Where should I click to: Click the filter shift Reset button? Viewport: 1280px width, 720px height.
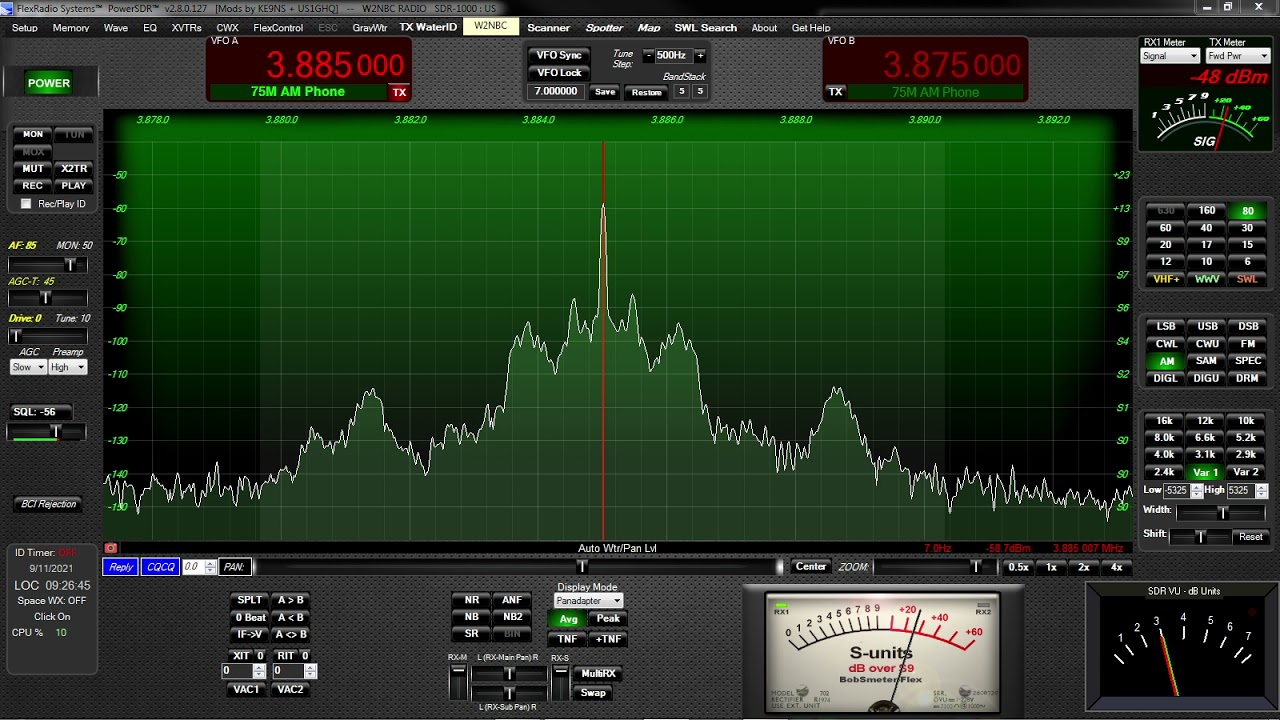tap(1250, 537)
